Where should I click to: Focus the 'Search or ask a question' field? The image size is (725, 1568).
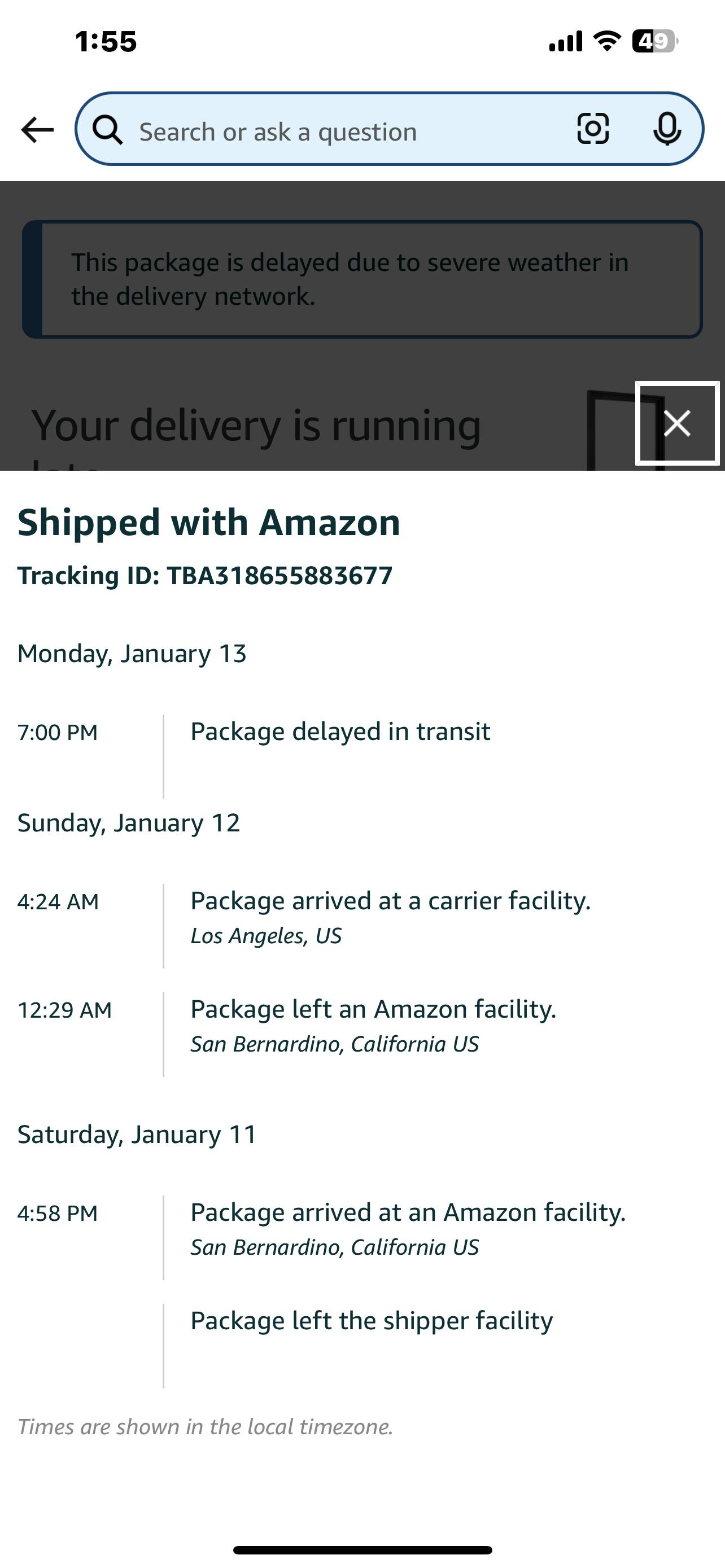coord(341,132)
